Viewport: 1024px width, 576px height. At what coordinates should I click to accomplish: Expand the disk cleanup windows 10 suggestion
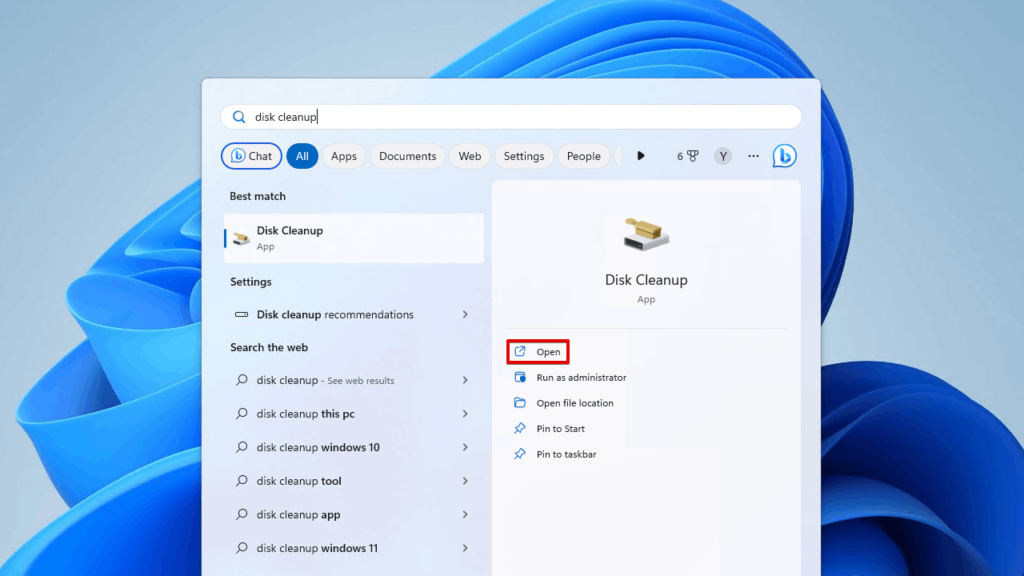pos(329,447)
